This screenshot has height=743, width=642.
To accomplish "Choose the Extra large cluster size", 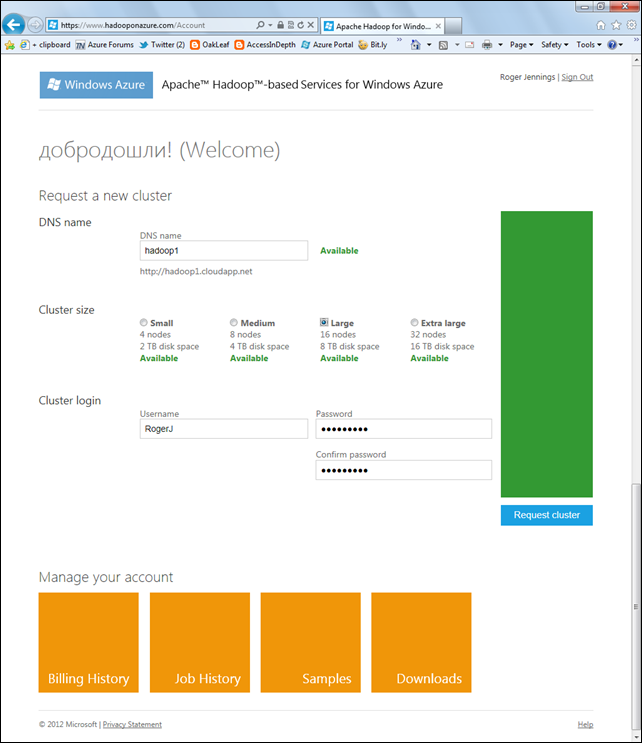I will tap(415, 323).
